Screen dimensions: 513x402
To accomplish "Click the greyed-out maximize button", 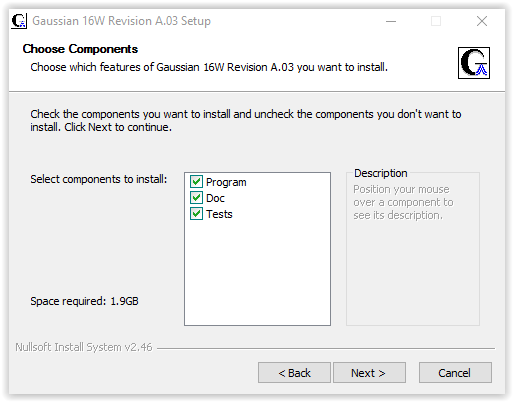I will click(x=436, y=21).
